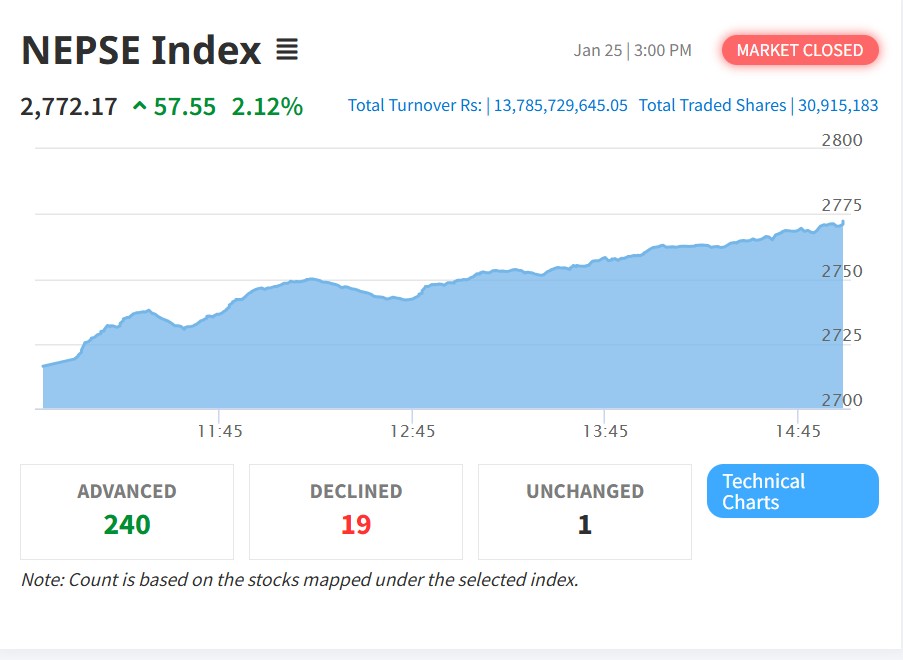Select the 13:45 time axis label
Viewport: 903px width, 660px height.
[606, 431]
